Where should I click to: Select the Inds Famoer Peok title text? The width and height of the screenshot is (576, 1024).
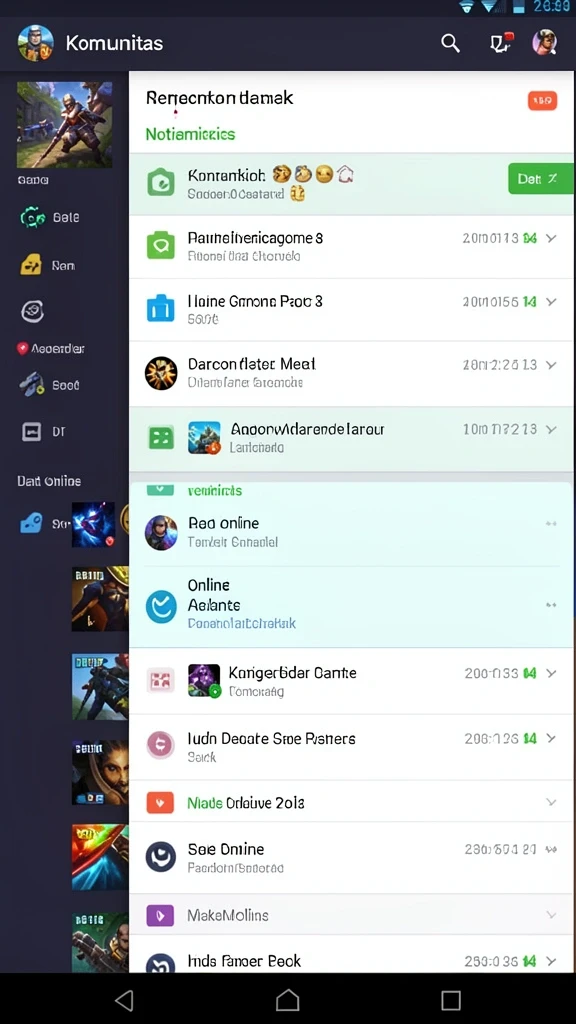click(x=244, y=961)
